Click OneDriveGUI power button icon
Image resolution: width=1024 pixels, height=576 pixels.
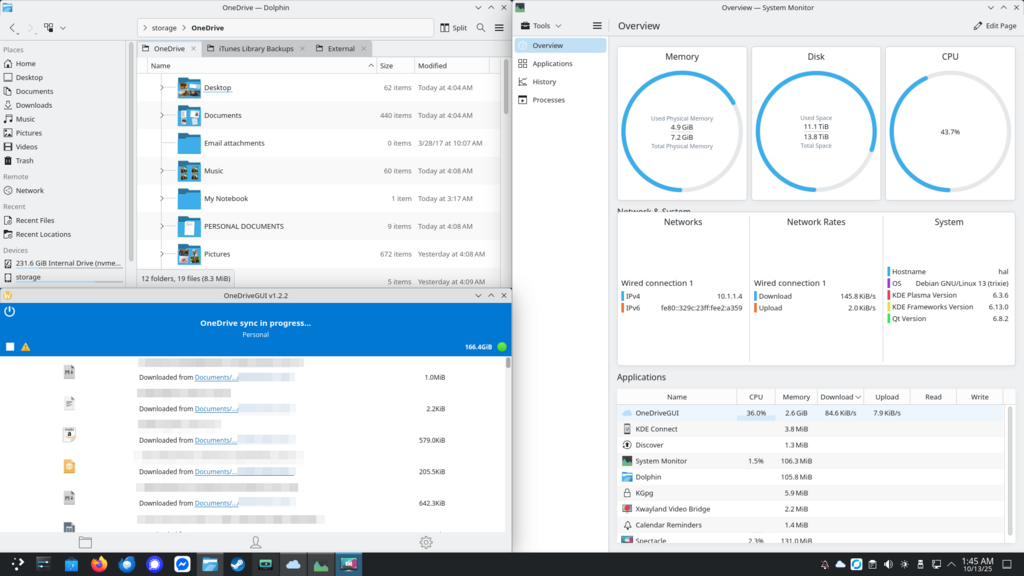point(9,312)
